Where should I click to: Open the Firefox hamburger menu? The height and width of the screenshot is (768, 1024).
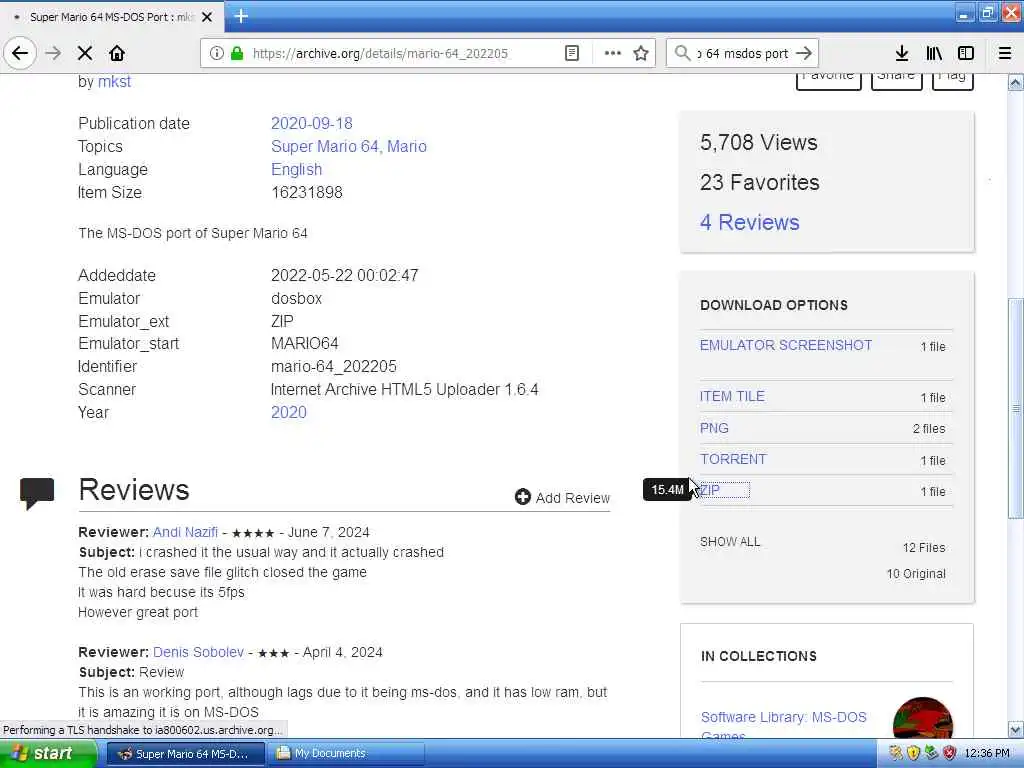[1005, 53]
